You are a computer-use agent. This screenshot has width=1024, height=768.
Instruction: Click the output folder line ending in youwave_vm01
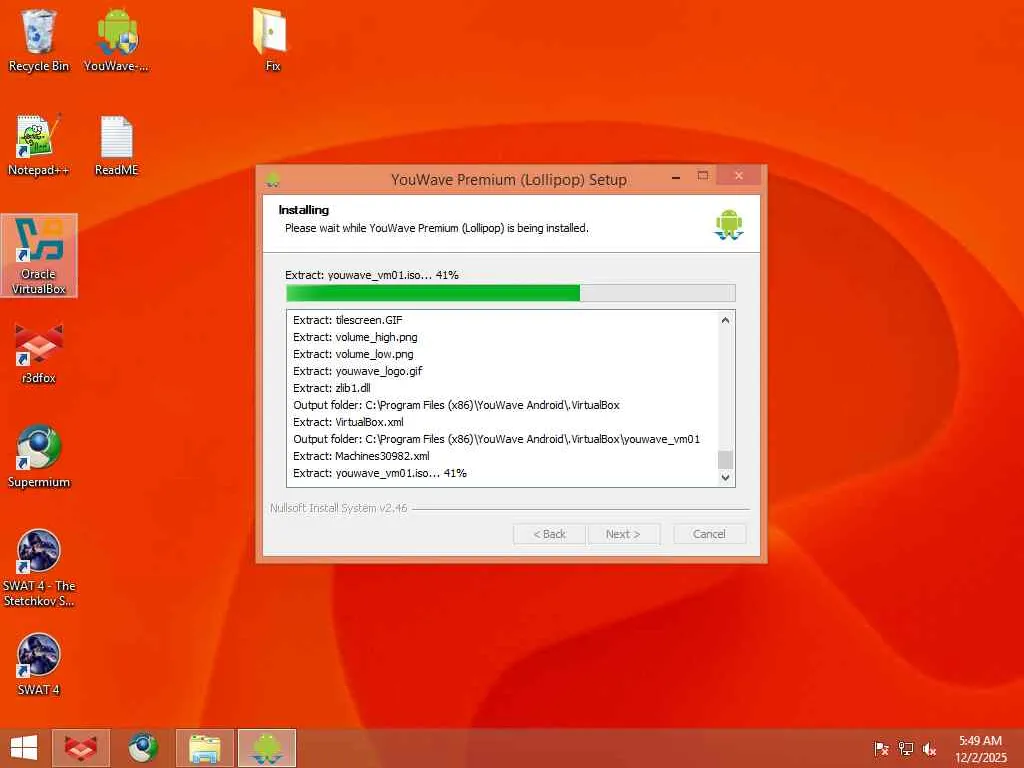tap(496, 439)
